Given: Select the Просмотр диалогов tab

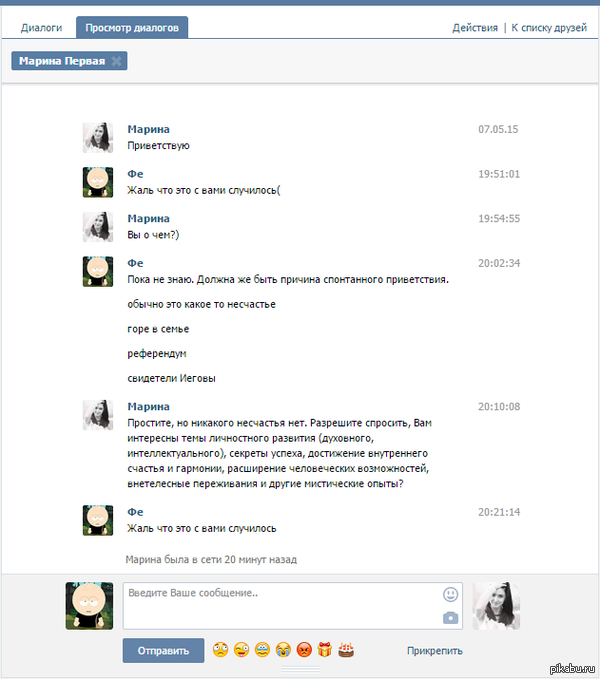Looking at the screenshot, I should (132, 28).
